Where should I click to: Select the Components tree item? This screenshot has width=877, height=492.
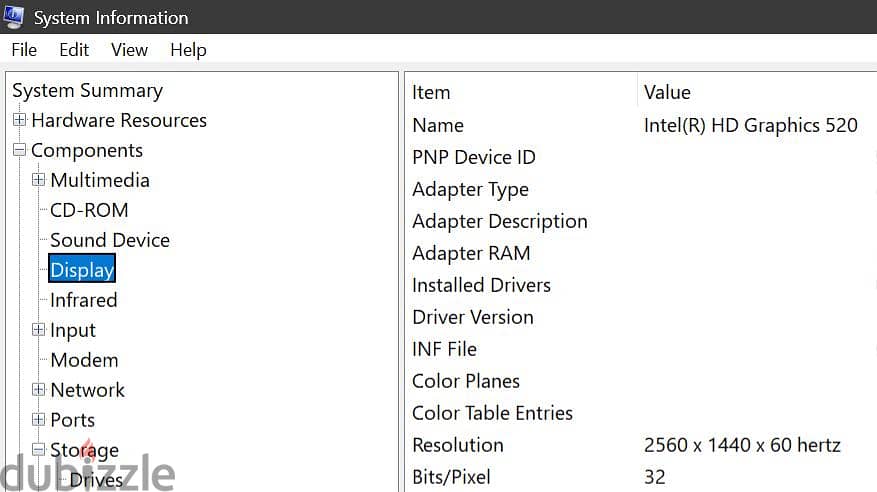[x=87, y=150]
